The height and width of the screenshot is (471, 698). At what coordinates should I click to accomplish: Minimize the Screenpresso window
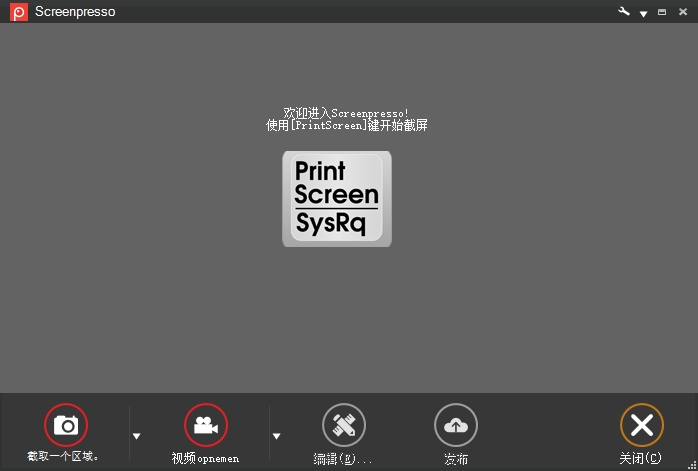[x=662, y=12]
